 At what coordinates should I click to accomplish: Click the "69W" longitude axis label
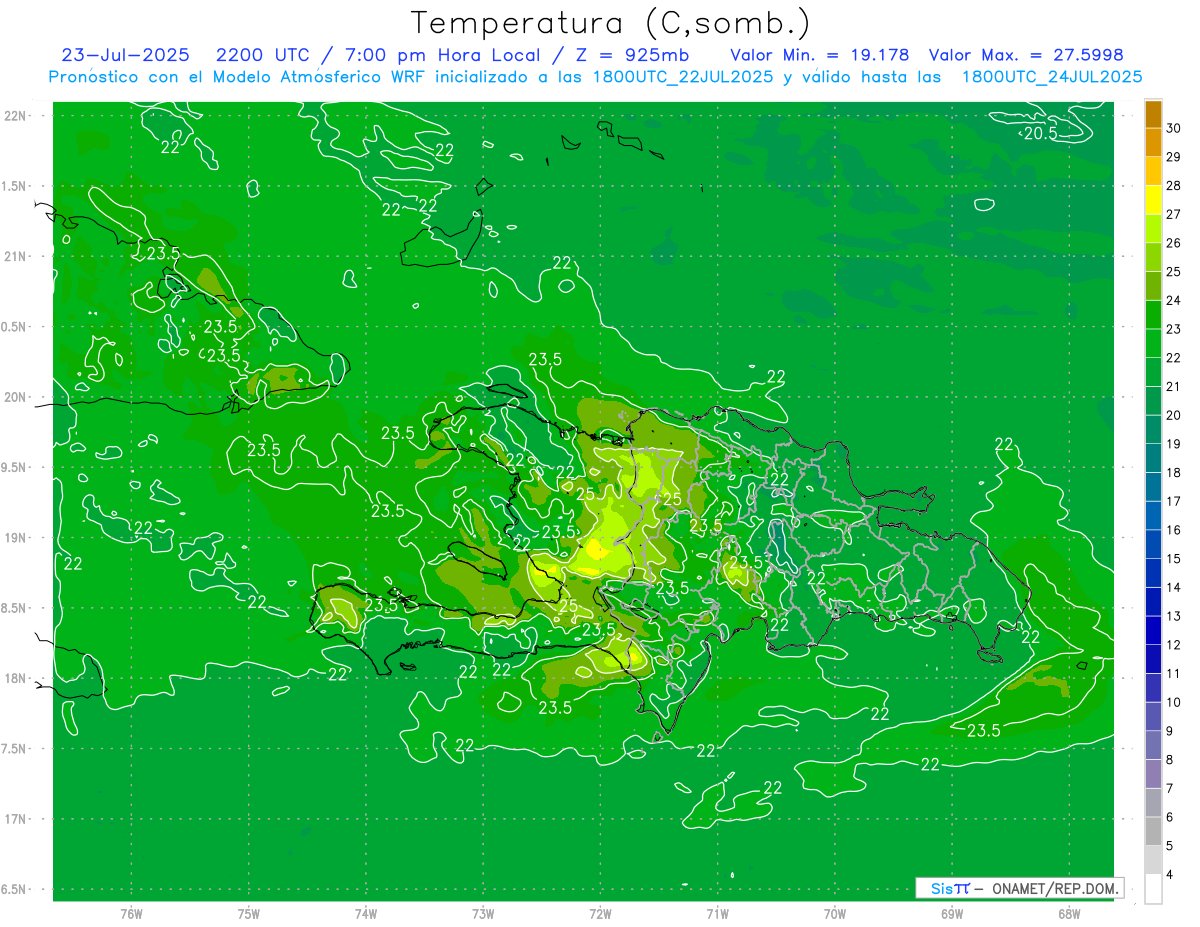(952, 913)
